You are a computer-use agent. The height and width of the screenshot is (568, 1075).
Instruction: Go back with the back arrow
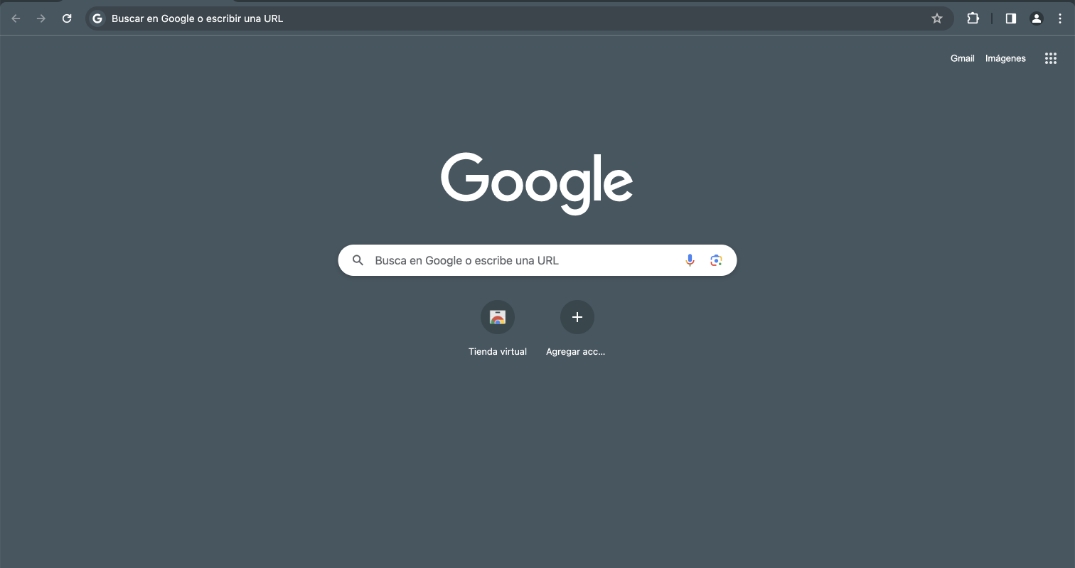(16, 19)
